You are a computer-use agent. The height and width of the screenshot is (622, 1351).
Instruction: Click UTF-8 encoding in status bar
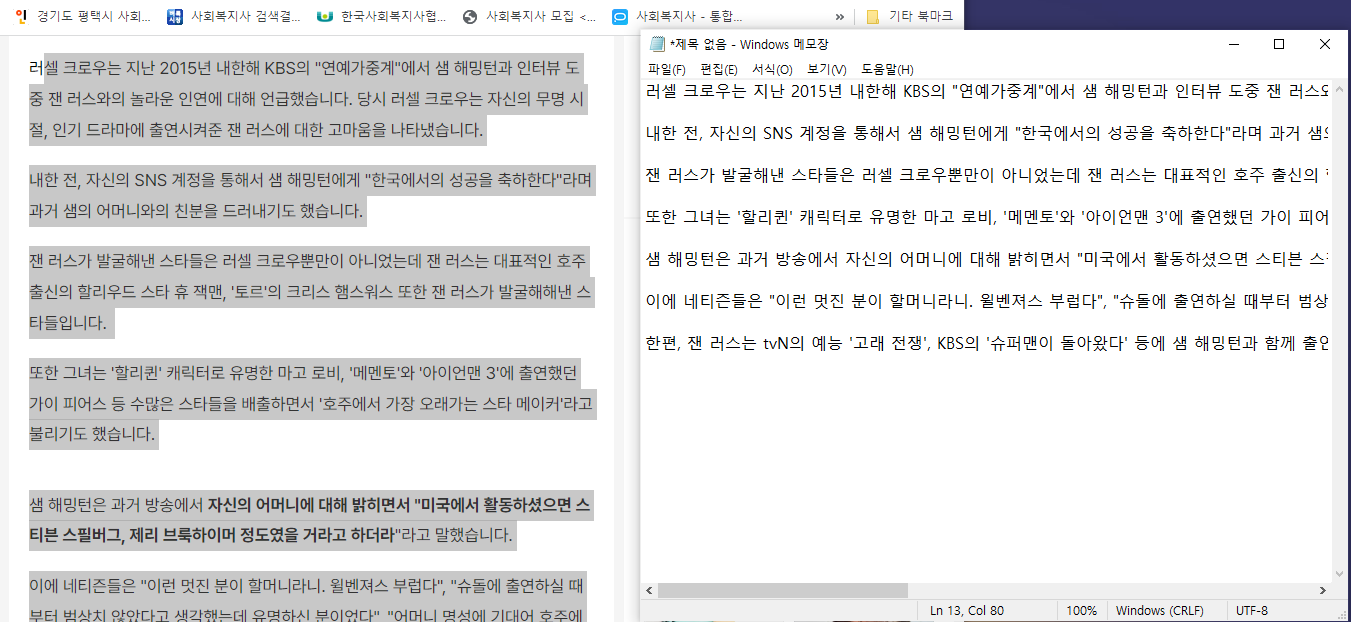[1252, 610]
